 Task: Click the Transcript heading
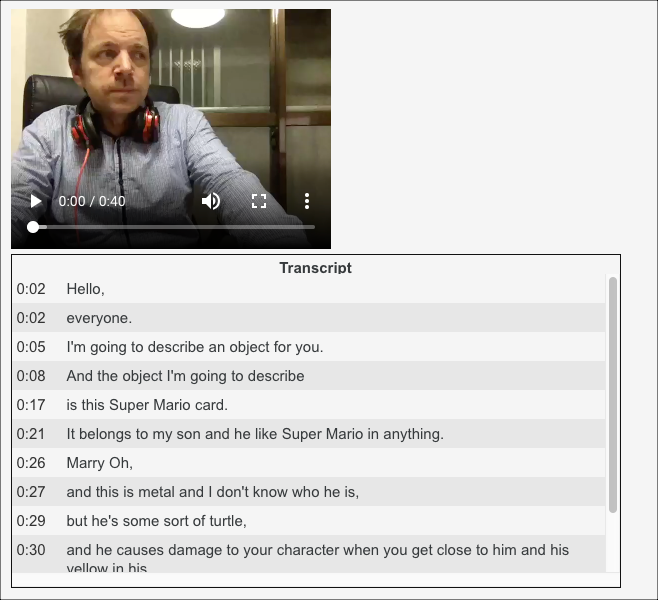(316, 268)
